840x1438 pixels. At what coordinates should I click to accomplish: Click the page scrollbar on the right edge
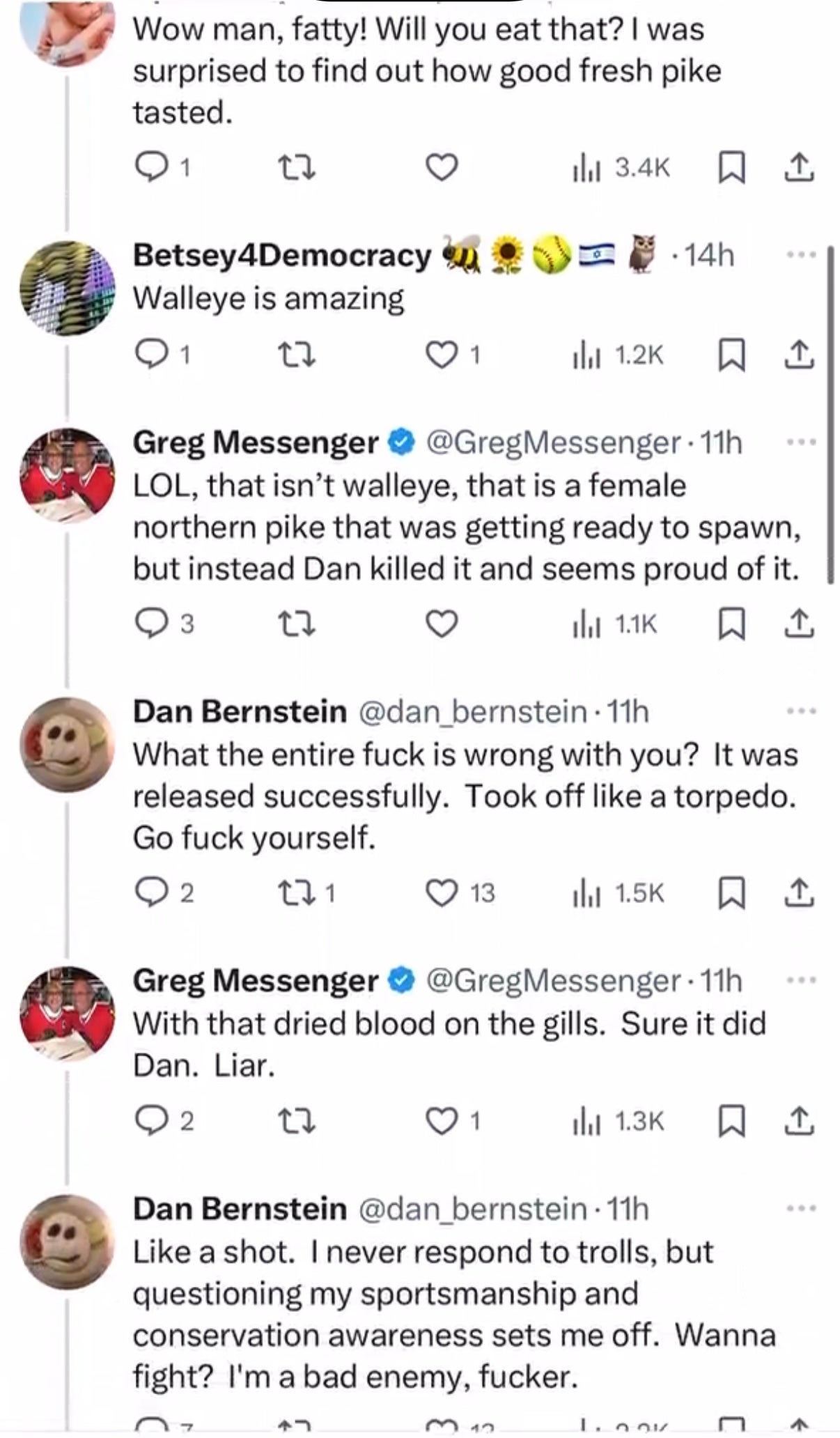click(x=829, y=415)
